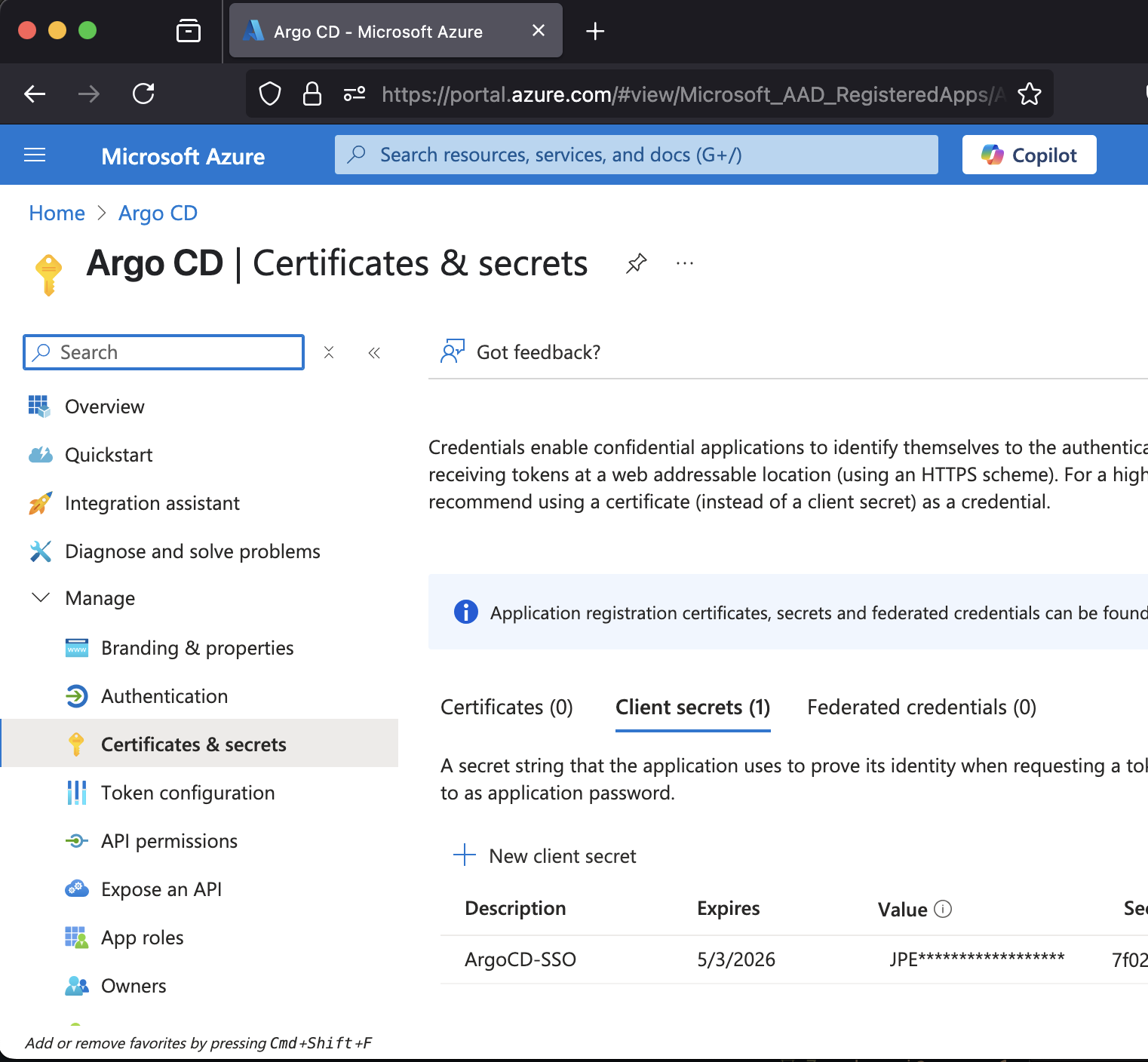1148x1062 pixels.
Task: View site security via padlock icon
Action: tap(312, 94)
